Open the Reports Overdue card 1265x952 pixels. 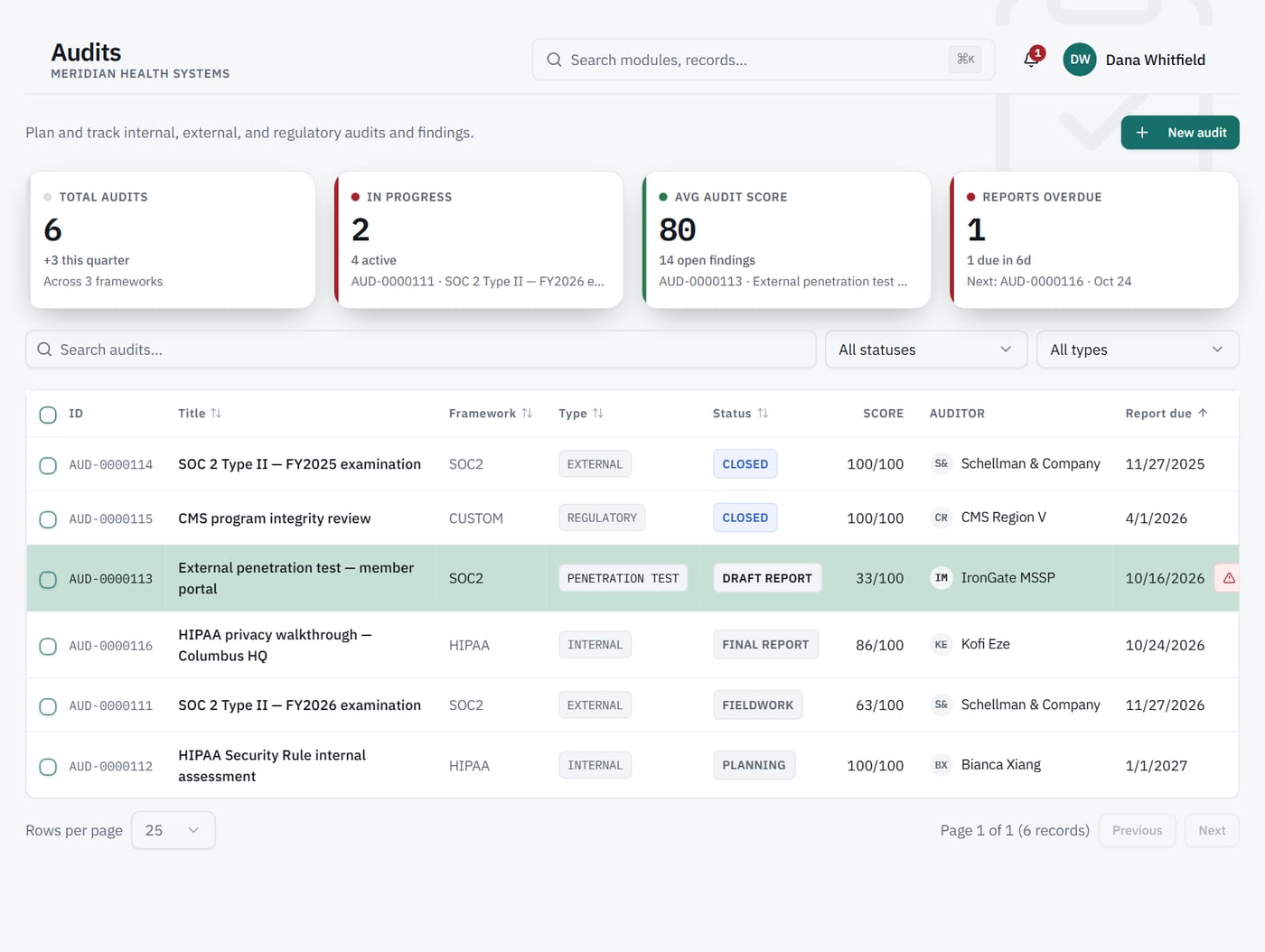point(1094,240)
